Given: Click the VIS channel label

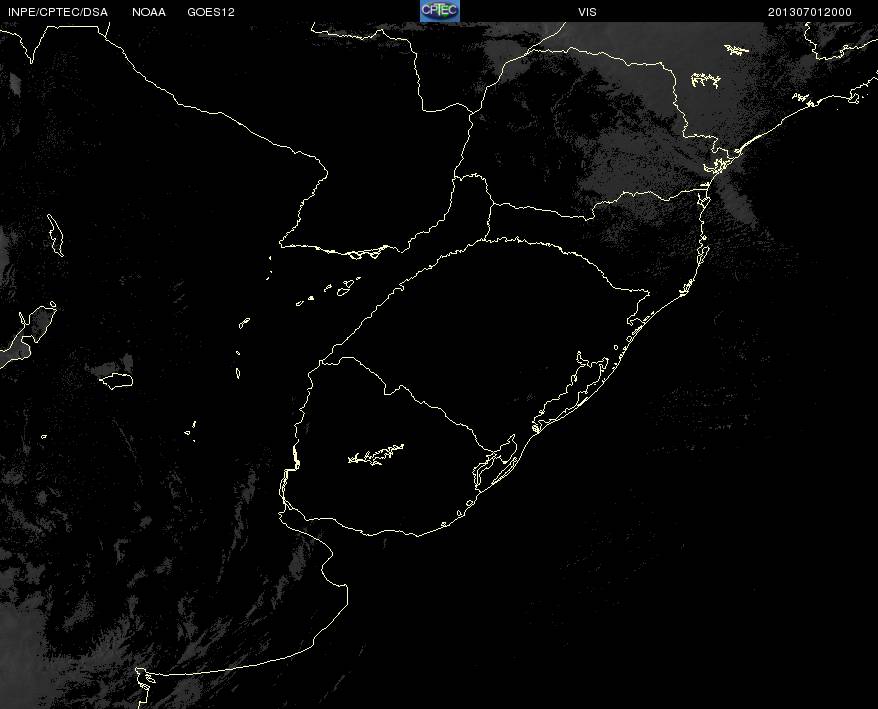Looking at the screenshot, I should [587, 12].
